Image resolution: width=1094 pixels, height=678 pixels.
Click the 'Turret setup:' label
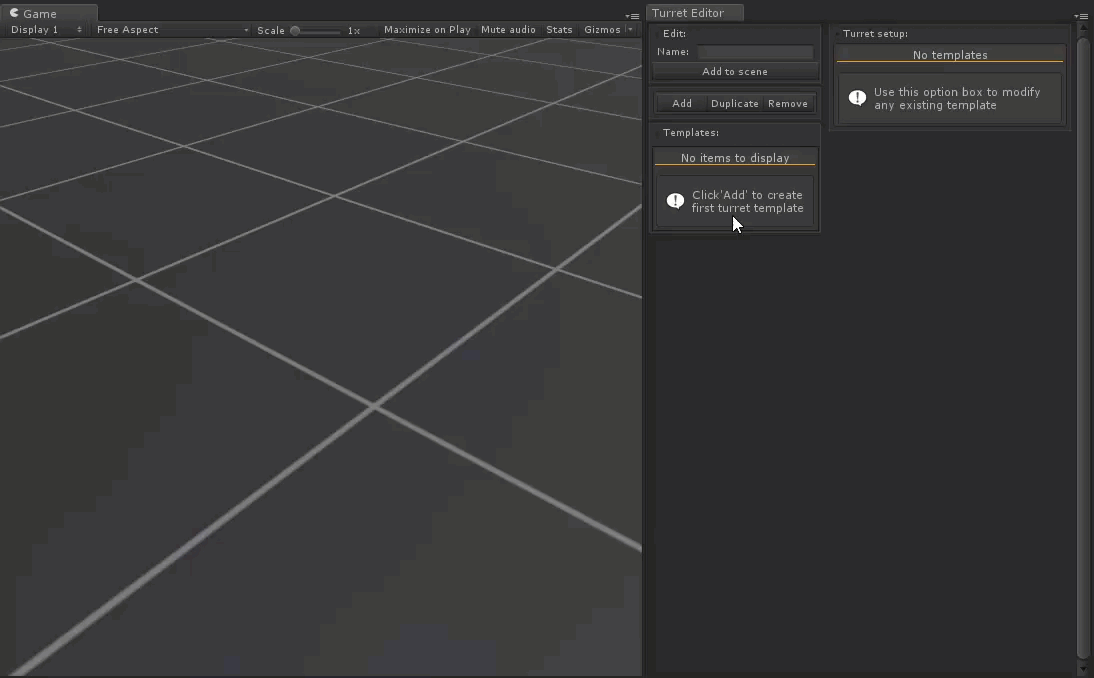pos(875,33)
